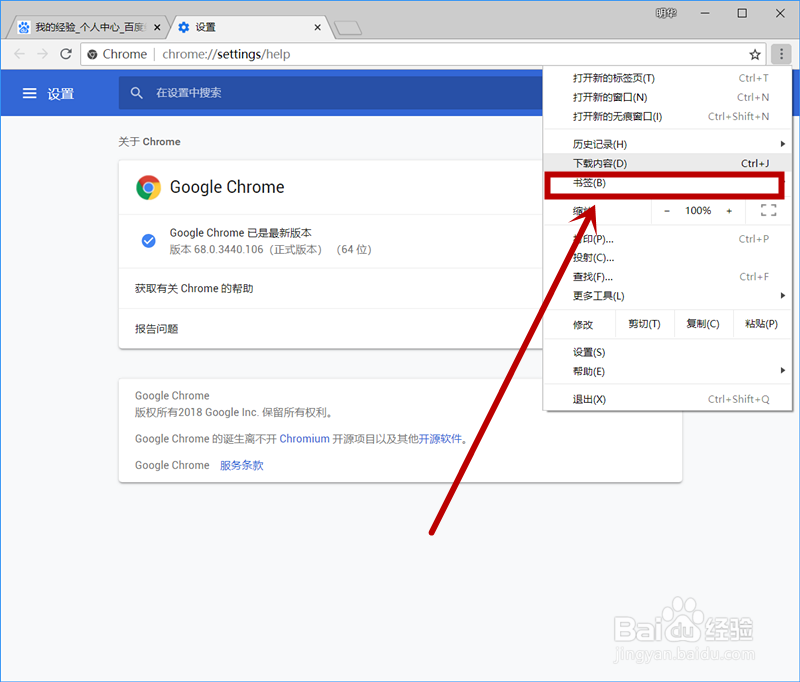Open the 服务条款 link

[241, 464]
